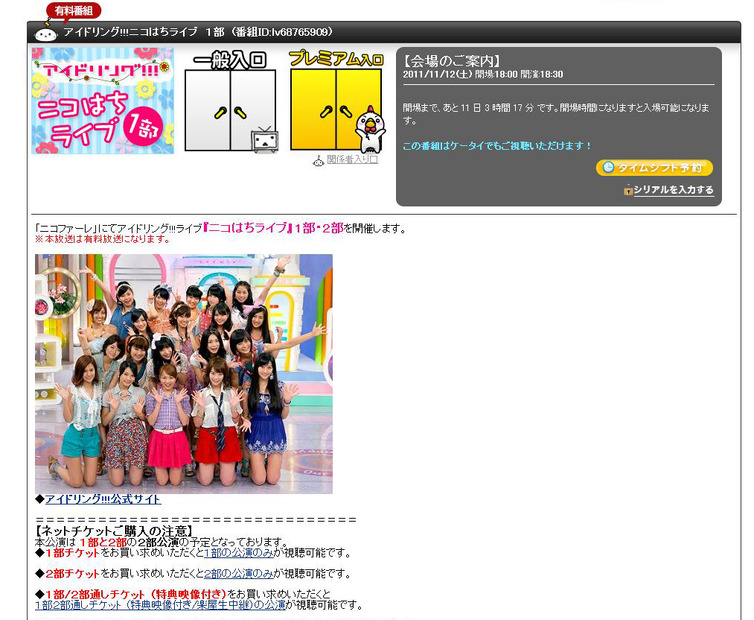Click この番組はケータイでもご視聴いただけます notice
This screenshot has height=620, width=754.
coord(497,146)
